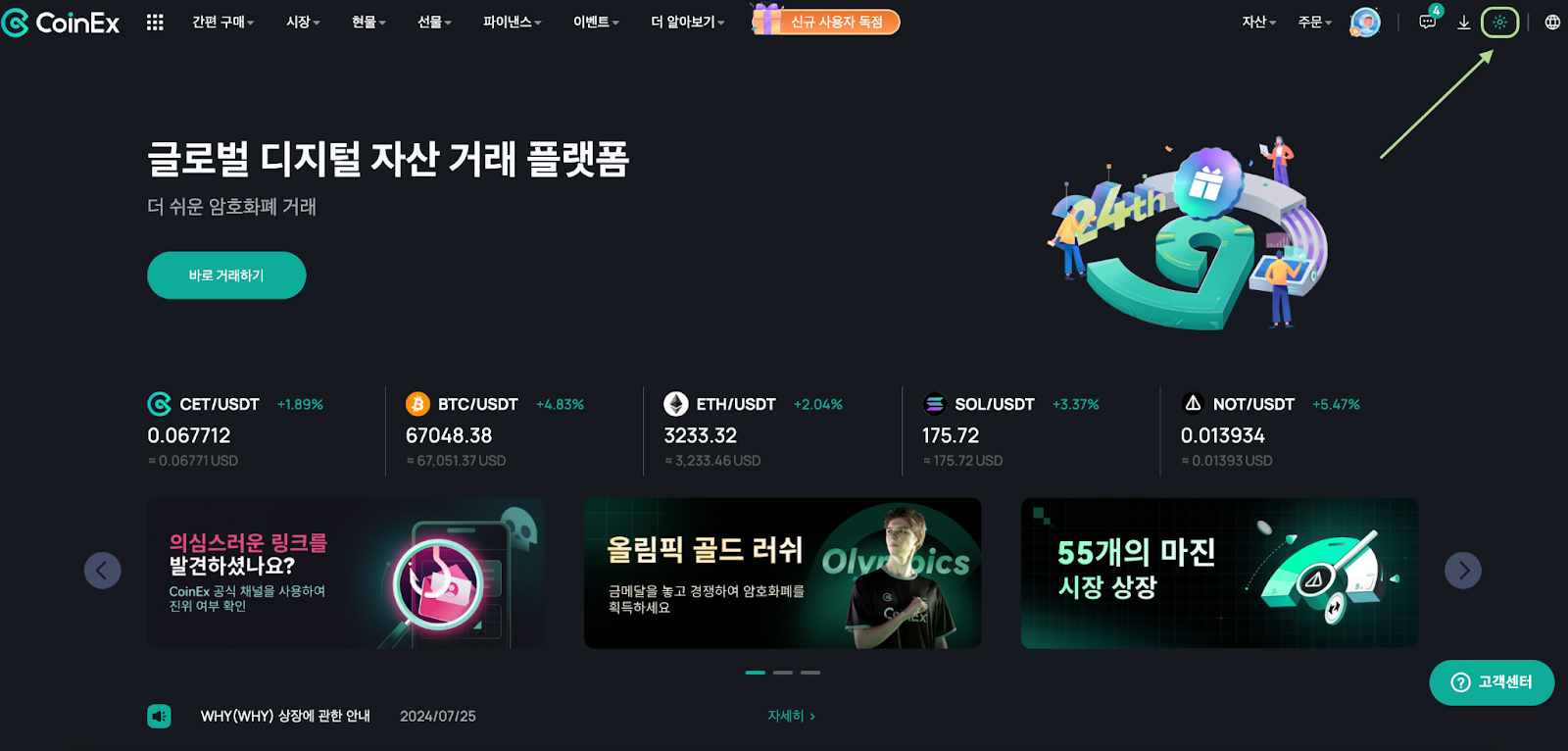Open the user profile avatar
The image size is (1568, 751).
point(1365,22)
